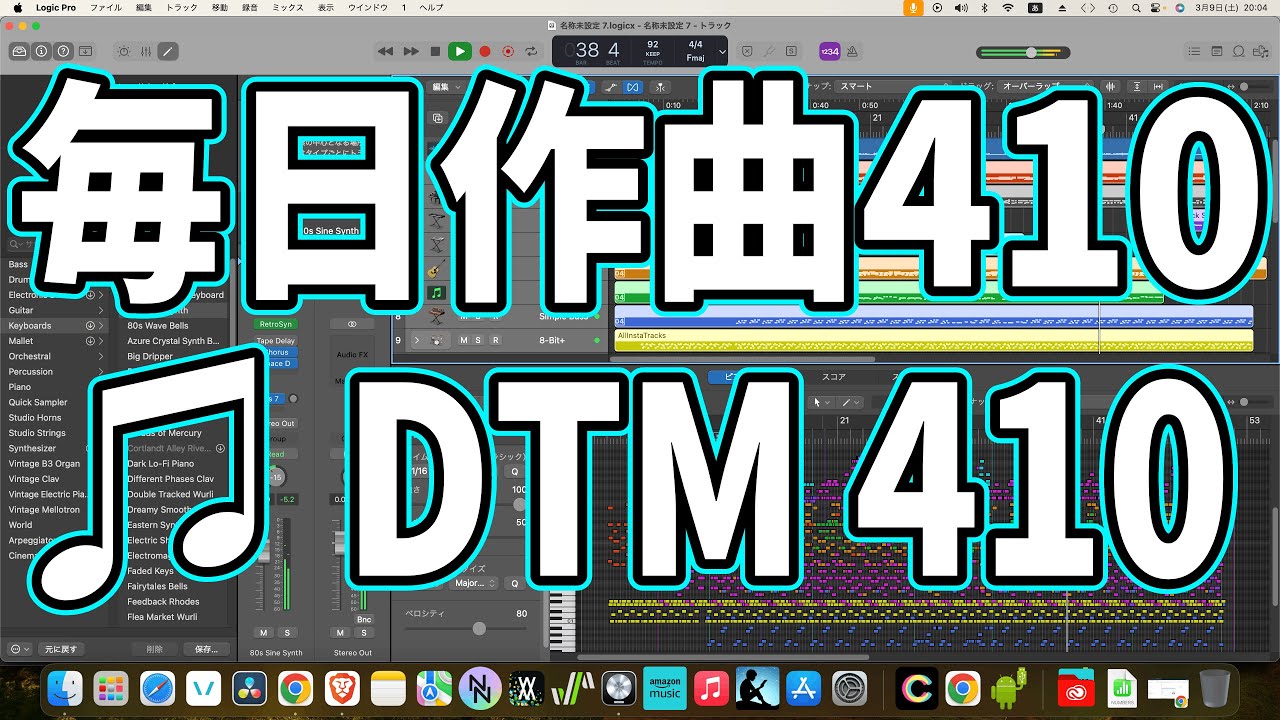
Task: Solo the 80s Sine Synth channel strip
Action: click(x=287, y=633)
